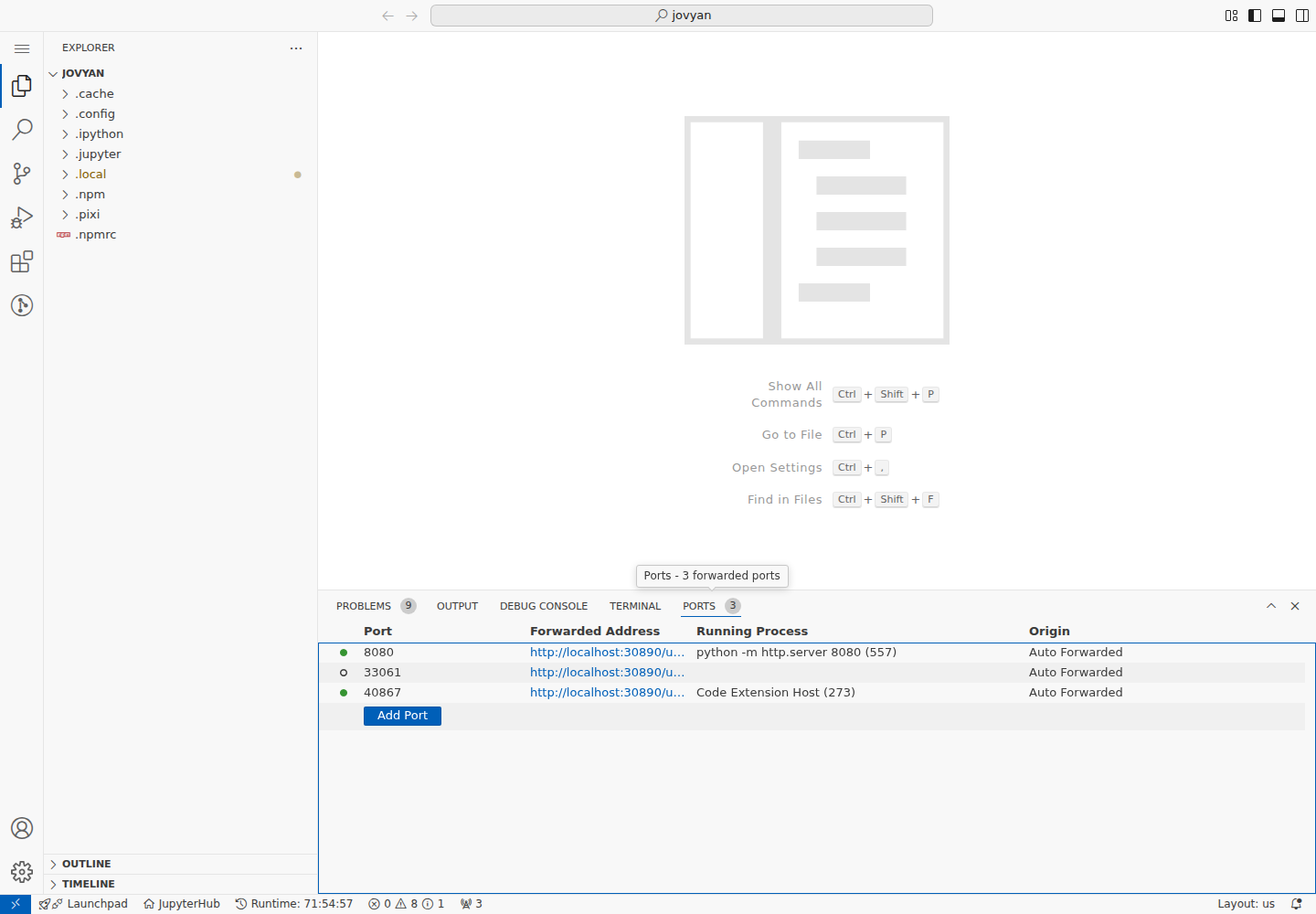Open the .npmrc file

point(180,234)
